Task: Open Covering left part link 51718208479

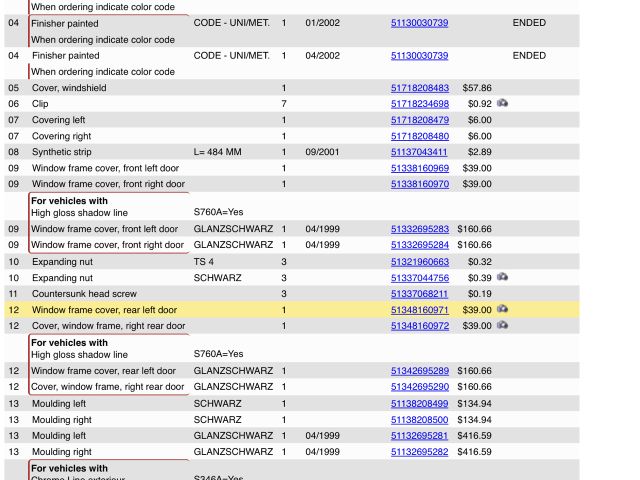Action: [419, 120]
